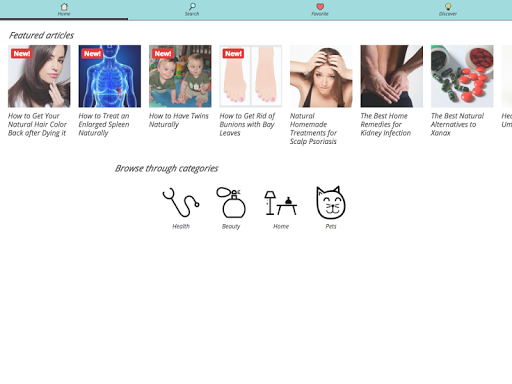The height and width of the screenshot is (384, 512).
Task: Open the Search magnifier icon
Action: 192,6
